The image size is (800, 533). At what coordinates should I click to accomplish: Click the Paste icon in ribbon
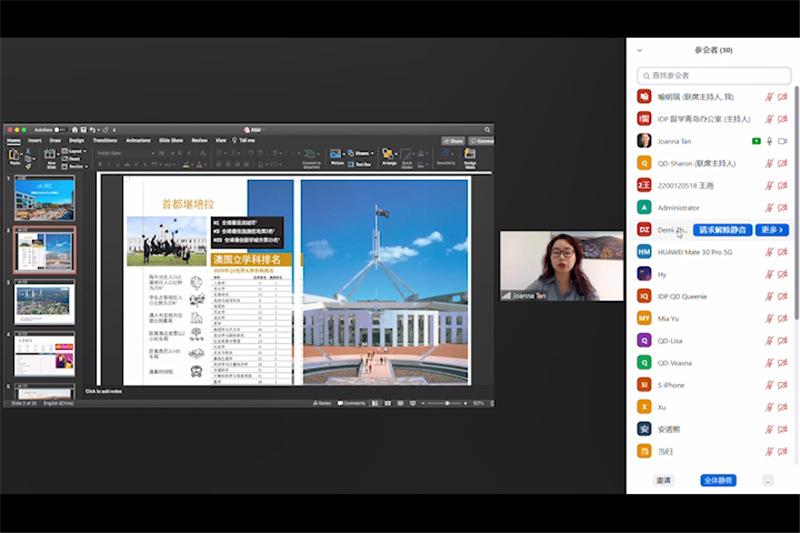pyautogui.click(x=15, y=157)
